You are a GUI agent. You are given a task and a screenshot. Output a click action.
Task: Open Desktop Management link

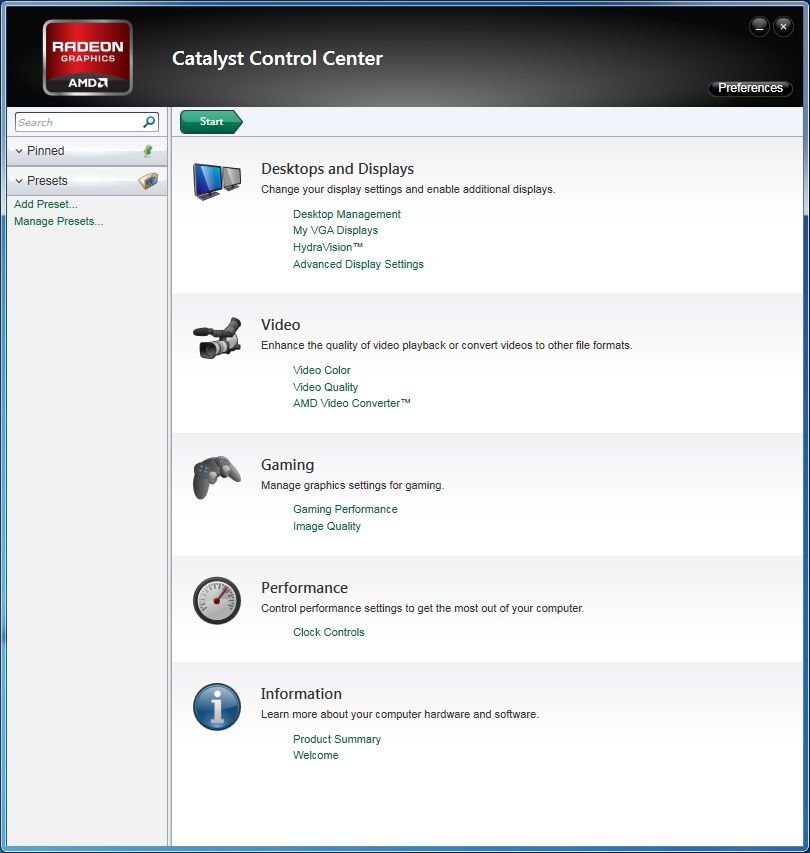[x=346, y=214]
